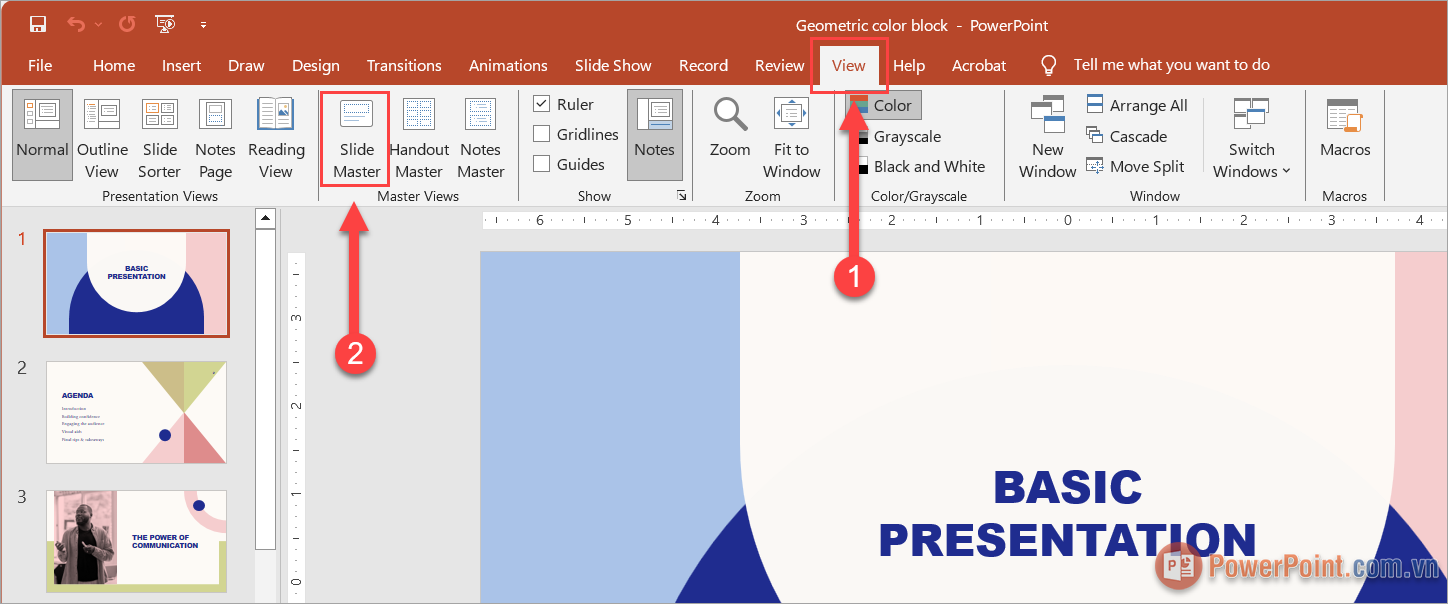This screenshot has height=604, width=1448.
Task: Click Fit to Window
Action: (x=791, y=137)
